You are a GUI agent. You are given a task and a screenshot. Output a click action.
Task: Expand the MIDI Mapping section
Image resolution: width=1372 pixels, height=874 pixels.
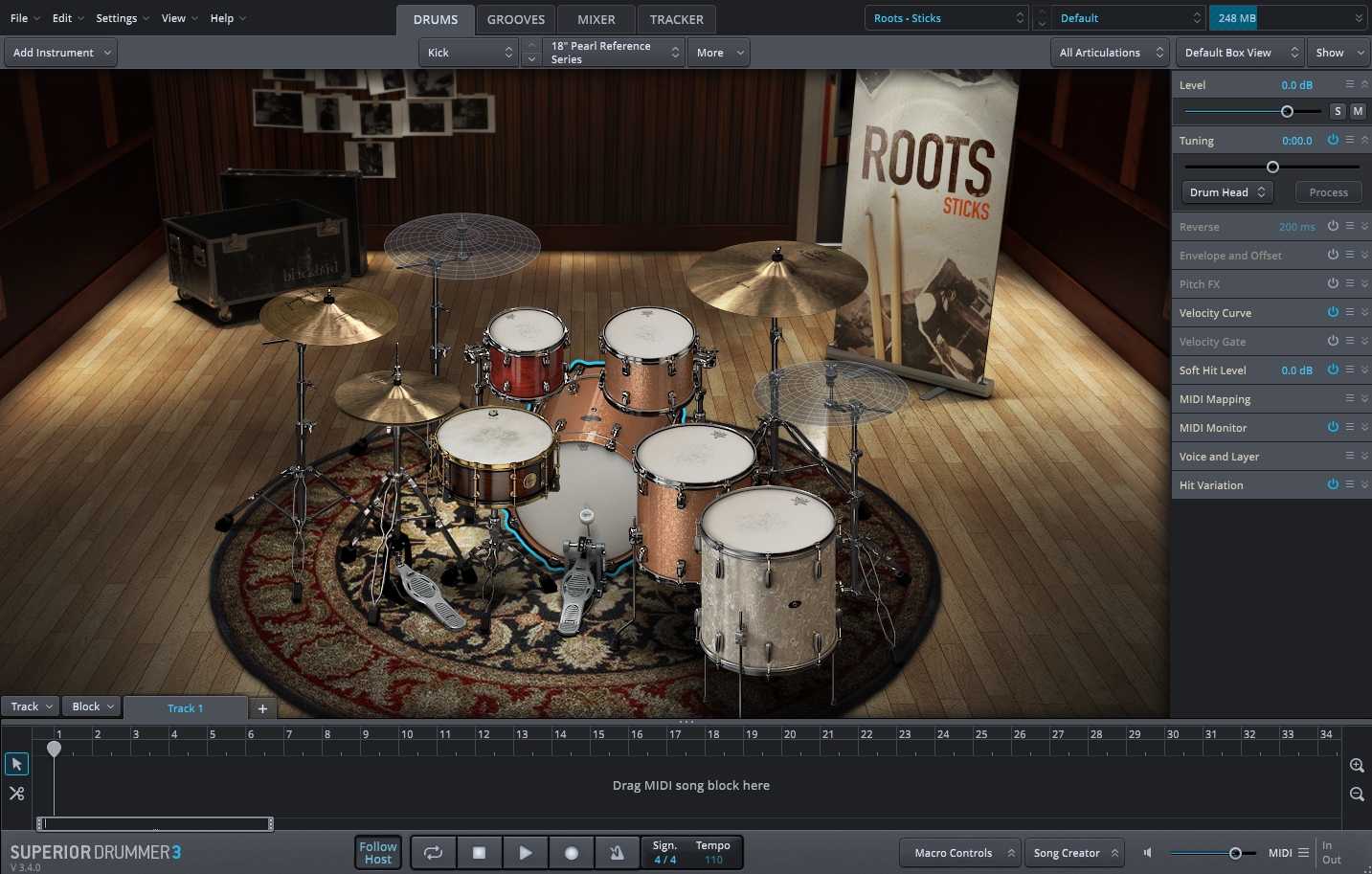pyautogui.click(x=1362, y=398)
